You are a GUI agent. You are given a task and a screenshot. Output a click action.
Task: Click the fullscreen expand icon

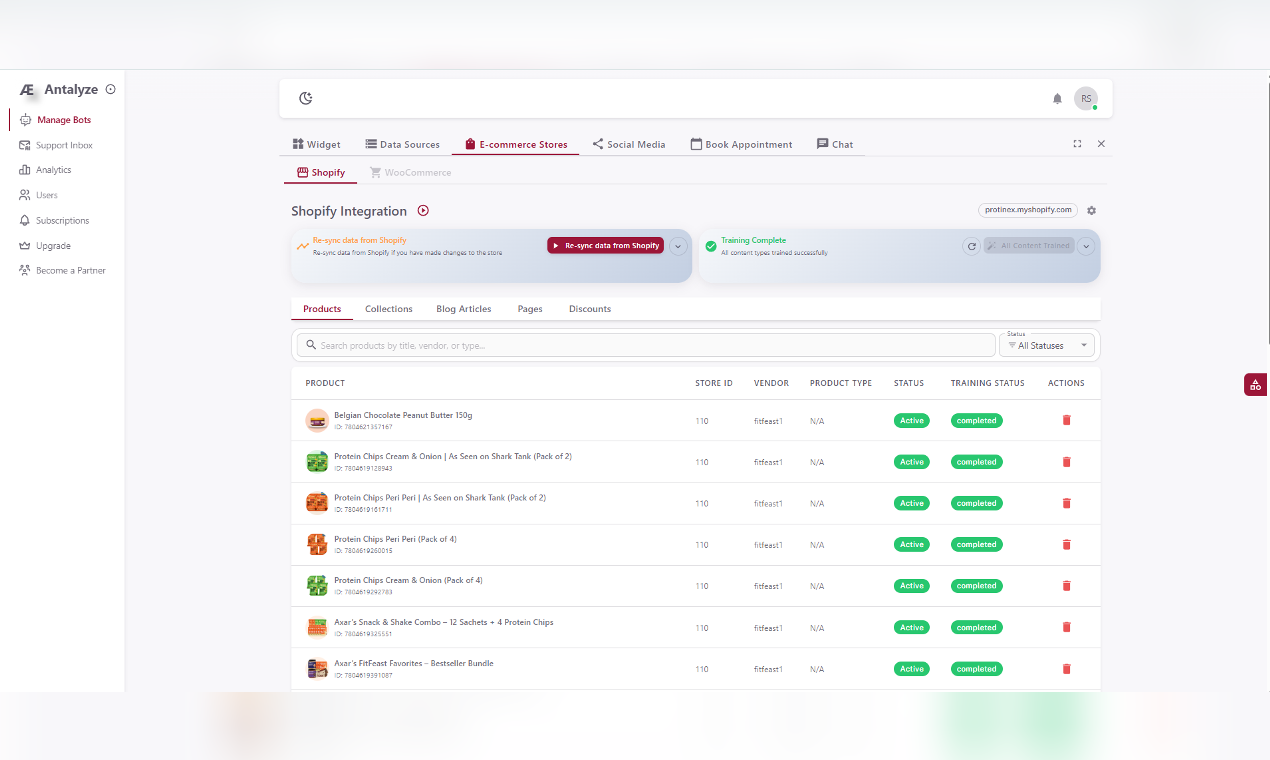1077,144
